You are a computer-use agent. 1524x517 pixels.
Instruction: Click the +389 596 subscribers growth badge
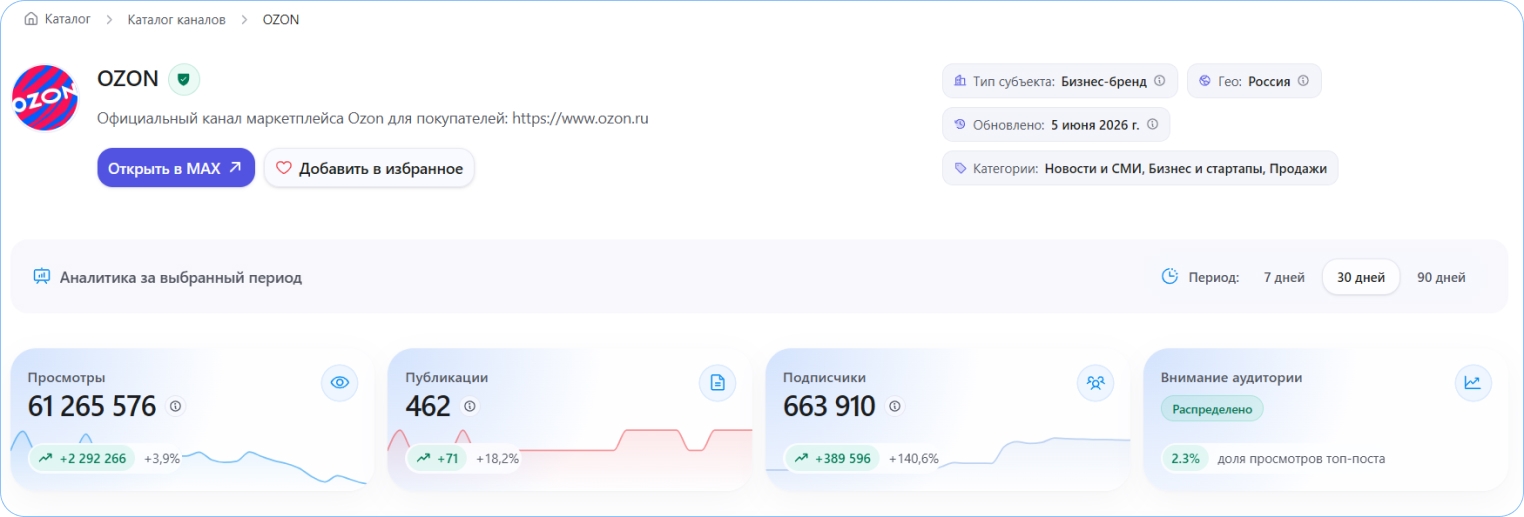[x=832, y=459]
